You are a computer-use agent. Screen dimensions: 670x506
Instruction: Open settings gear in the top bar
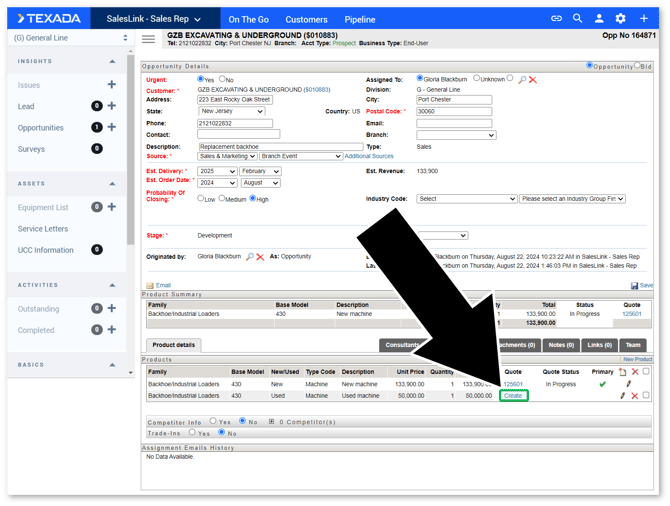[x=621, y=19]
